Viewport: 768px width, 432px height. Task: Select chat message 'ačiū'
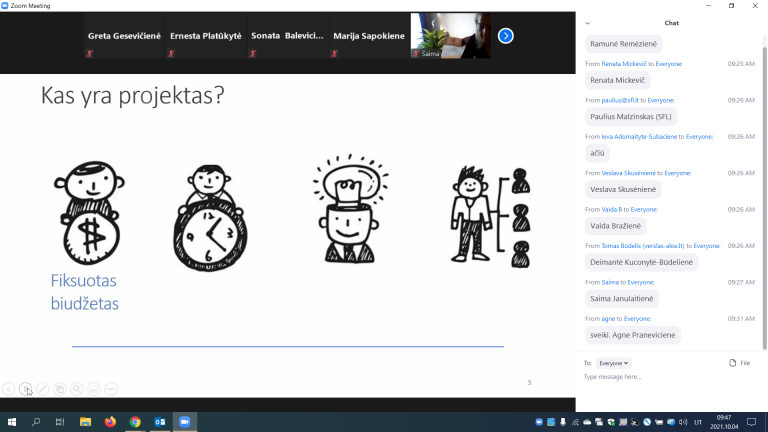coord(597,153)
